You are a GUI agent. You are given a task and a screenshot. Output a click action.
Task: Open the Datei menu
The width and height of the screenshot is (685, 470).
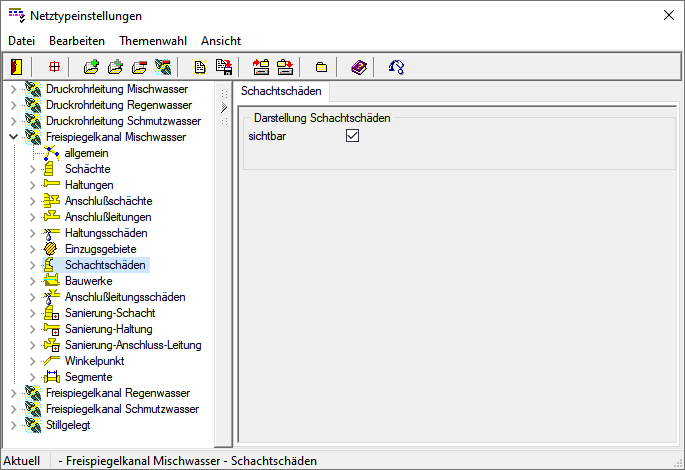tap(21, 41)
